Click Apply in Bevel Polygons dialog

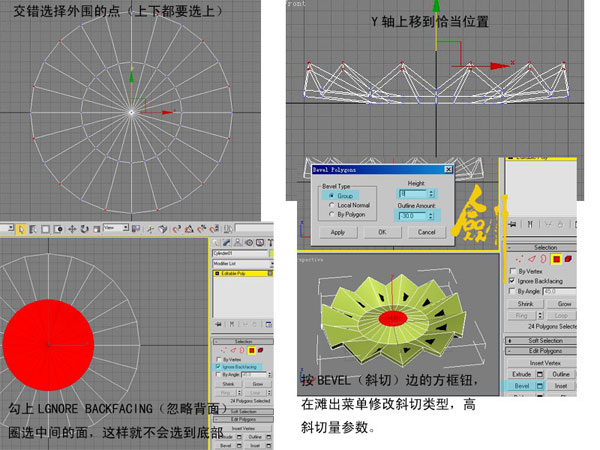click(338, 232)
